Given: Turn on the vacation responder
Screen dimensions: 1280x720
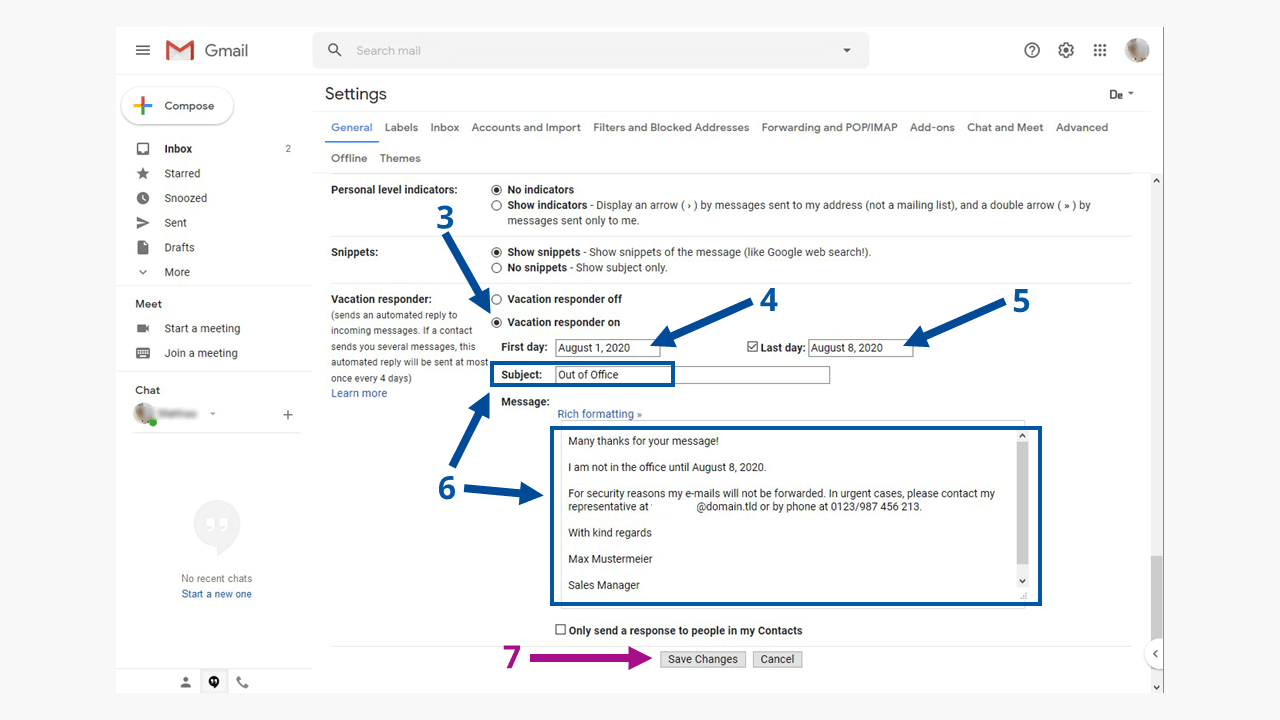Looking at the screenshot, I should point(496,322).
